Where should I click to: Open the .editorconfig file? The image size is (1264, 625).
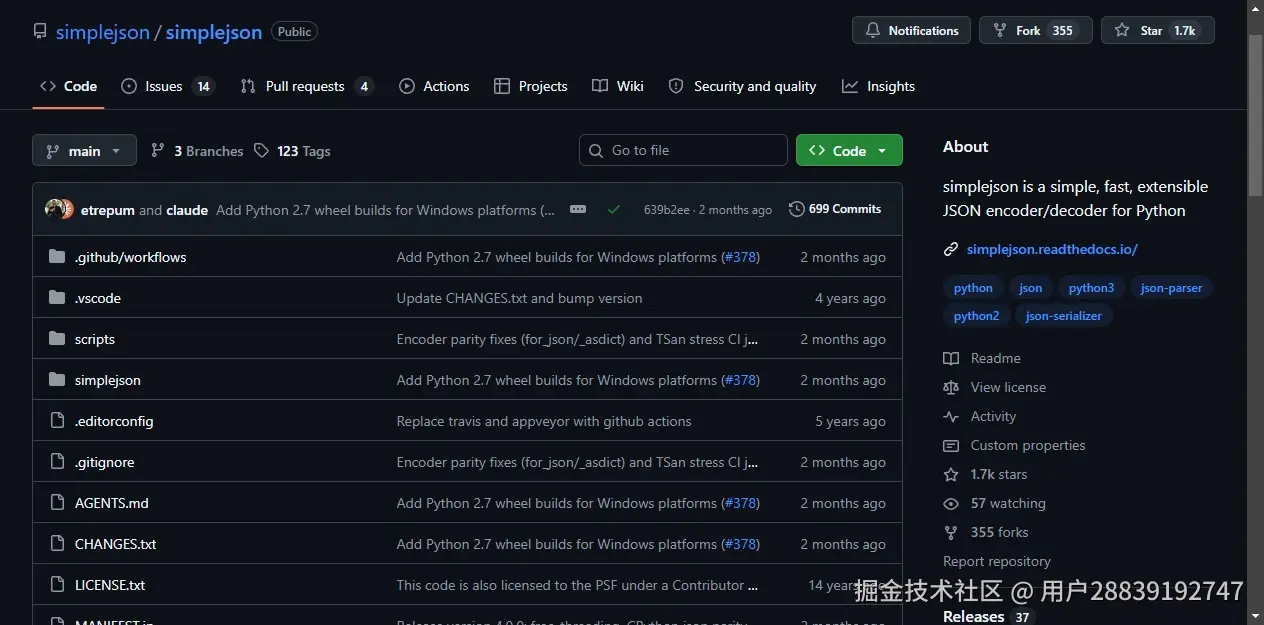pos(114,421)
